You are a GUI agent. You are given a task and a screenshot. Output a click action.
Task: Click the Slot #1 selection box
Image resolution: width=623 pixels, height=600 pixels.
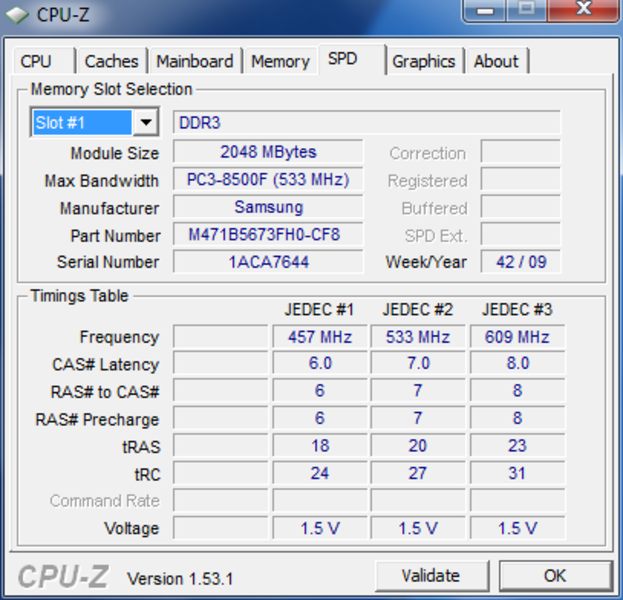pos(82,123)
